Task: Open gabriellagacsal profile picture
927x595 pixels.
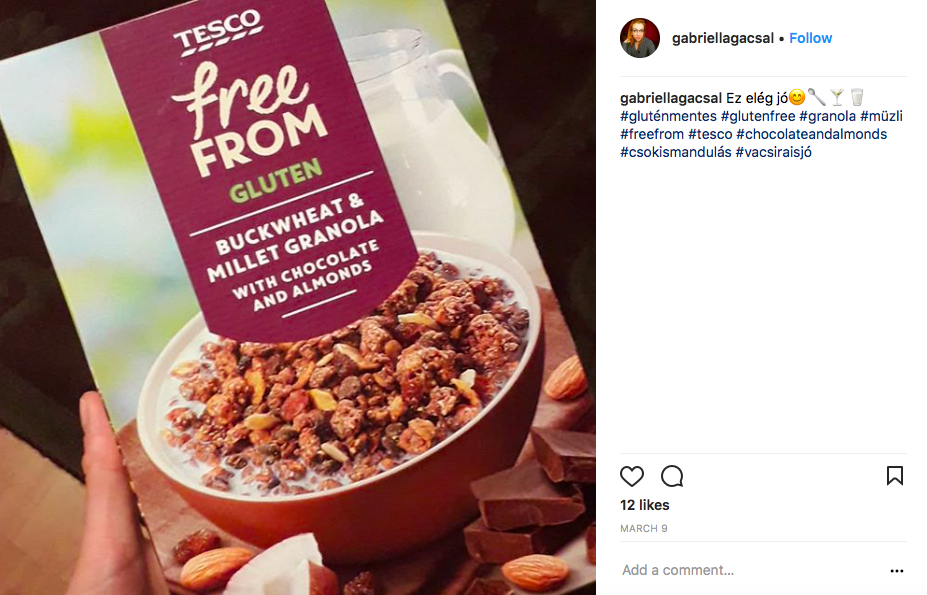Action: pyautogui.click(x=640, y=38)
